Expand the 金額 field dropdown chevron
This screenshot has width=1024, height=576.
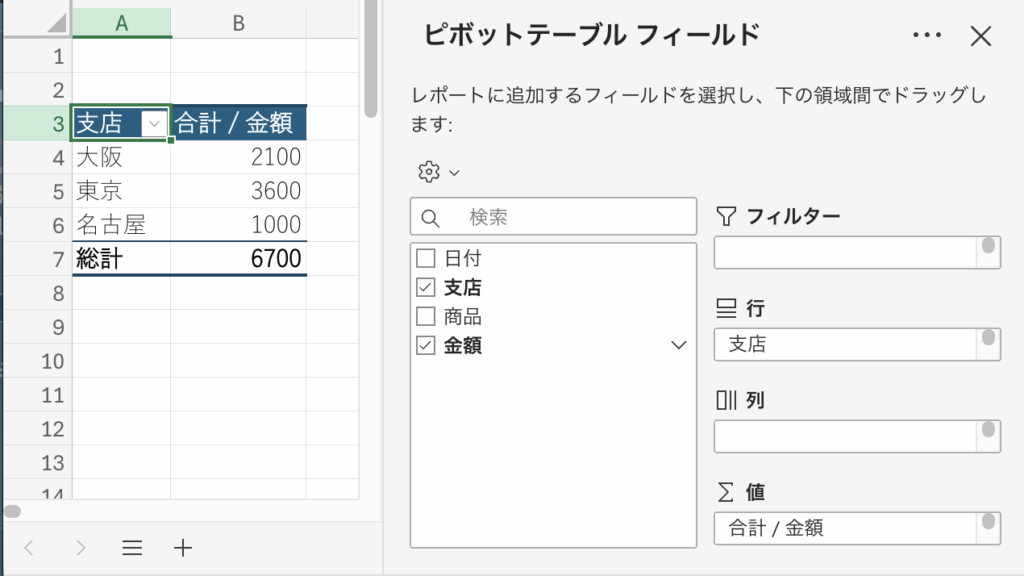[679, 346]
